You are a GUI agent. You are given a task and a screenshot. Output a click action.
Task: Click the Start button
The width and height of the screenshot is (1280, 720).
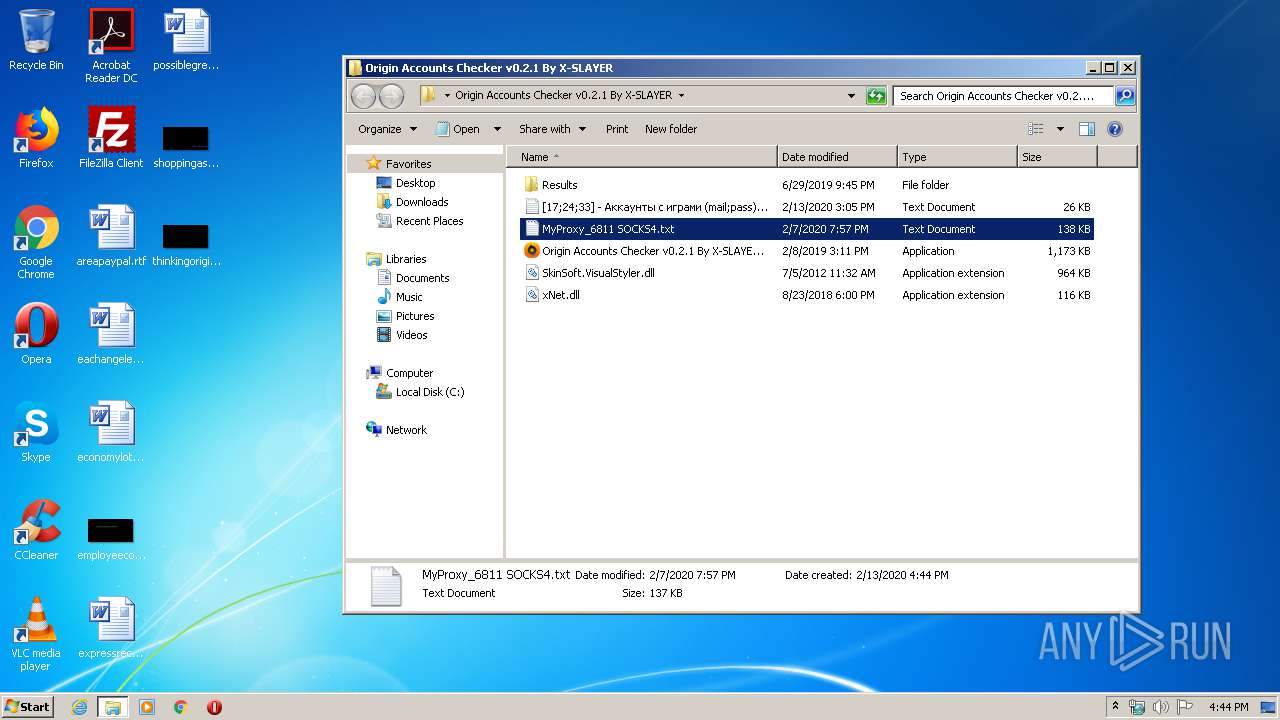(x=27, y=707)
